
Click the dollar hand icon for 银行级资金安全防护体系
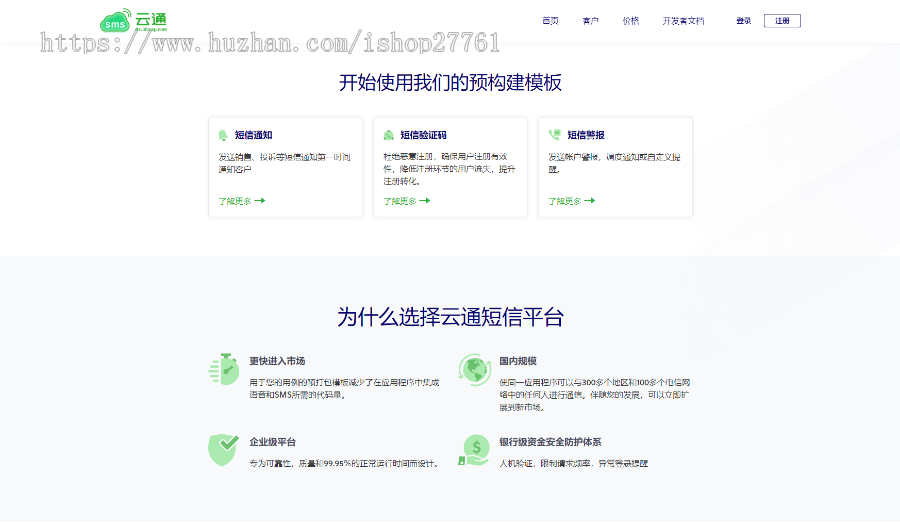click(474, 450)
